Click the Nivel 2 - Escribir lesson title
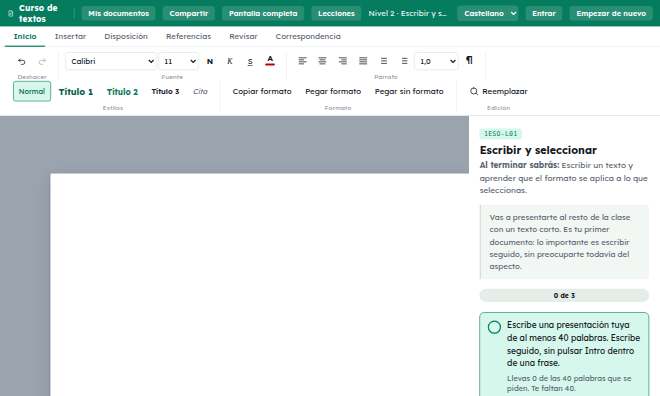The width and height of the screenshot is (660, 396). pyautogui.click(x=407, y=13)
